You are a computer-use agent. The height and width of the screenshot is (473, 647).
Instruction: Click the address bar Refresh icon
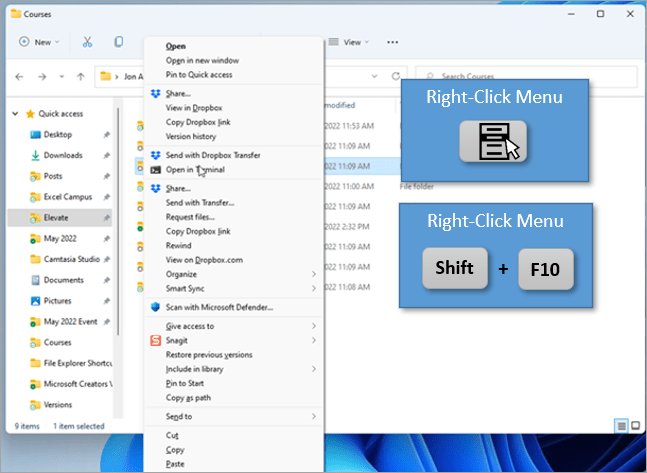[397, 77]
